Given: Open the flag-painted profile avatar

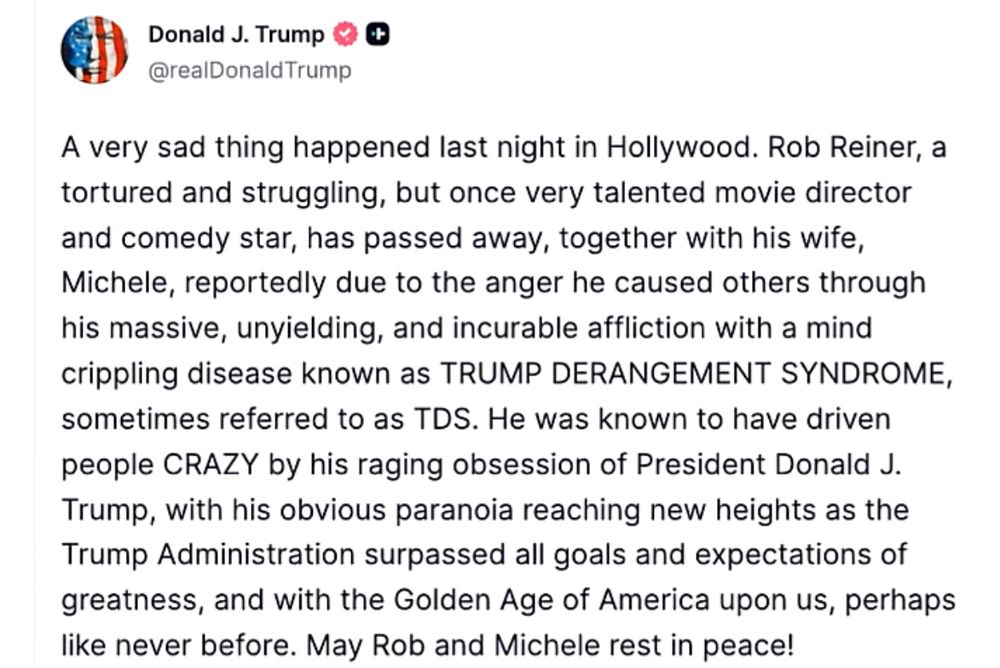Looking at the screenshot, I should point(94,50).
